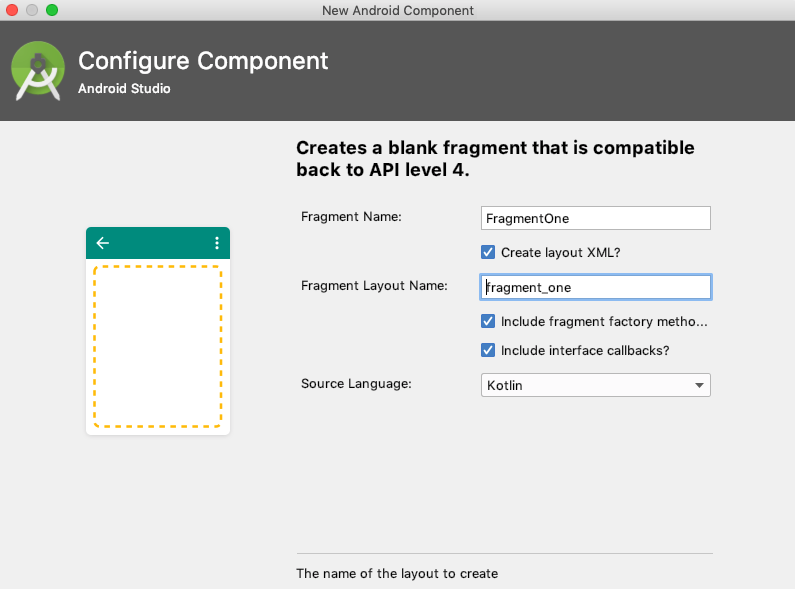Toggle Include fragment factory methods checkbox

pyautogui.click(x=488, y=321)
